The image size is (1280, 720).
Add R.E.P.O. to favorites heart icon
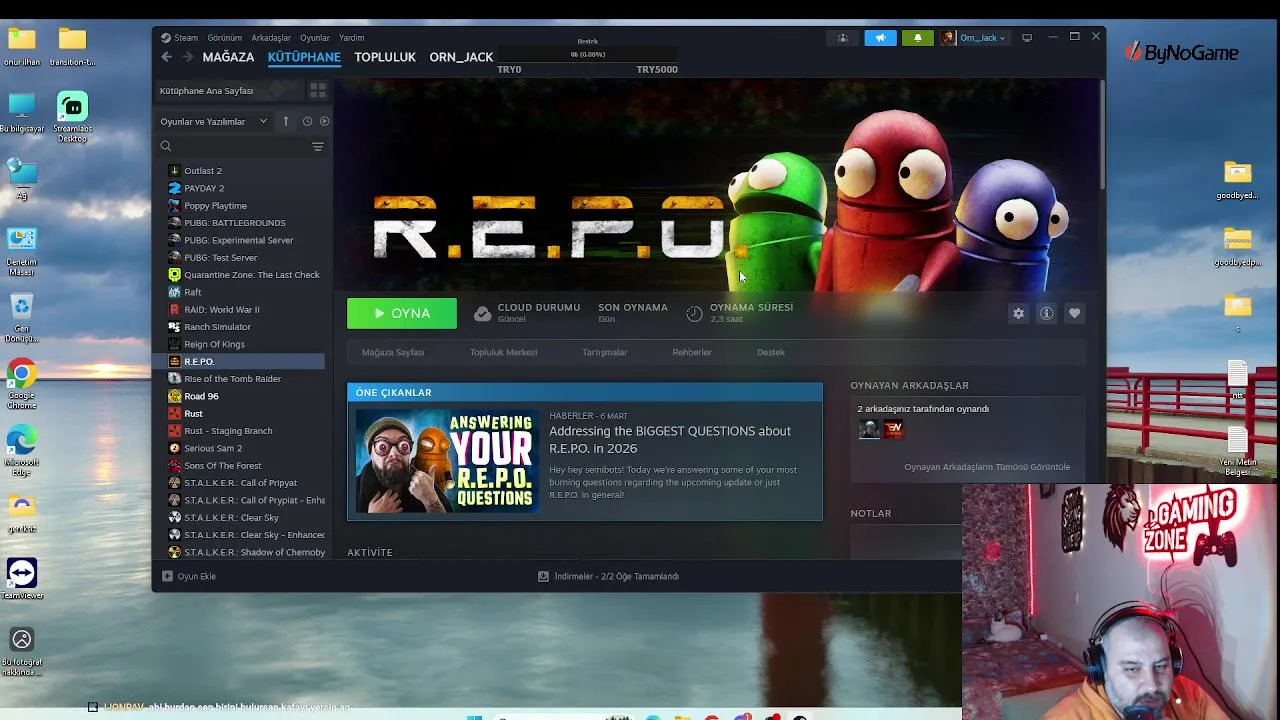pos(1074,314)
